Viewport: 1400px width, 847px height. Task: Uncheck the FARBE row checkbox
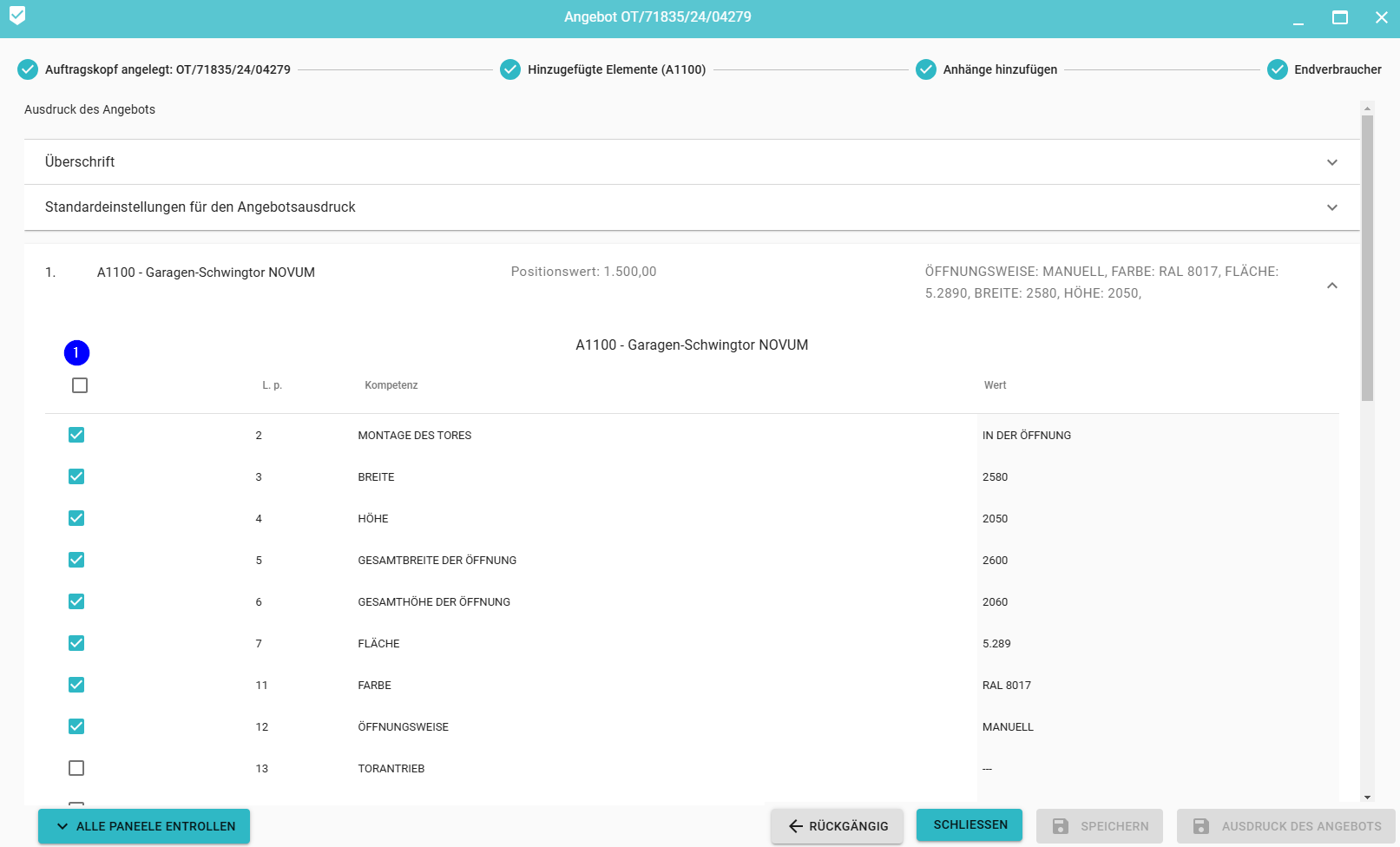coord(76,685)
